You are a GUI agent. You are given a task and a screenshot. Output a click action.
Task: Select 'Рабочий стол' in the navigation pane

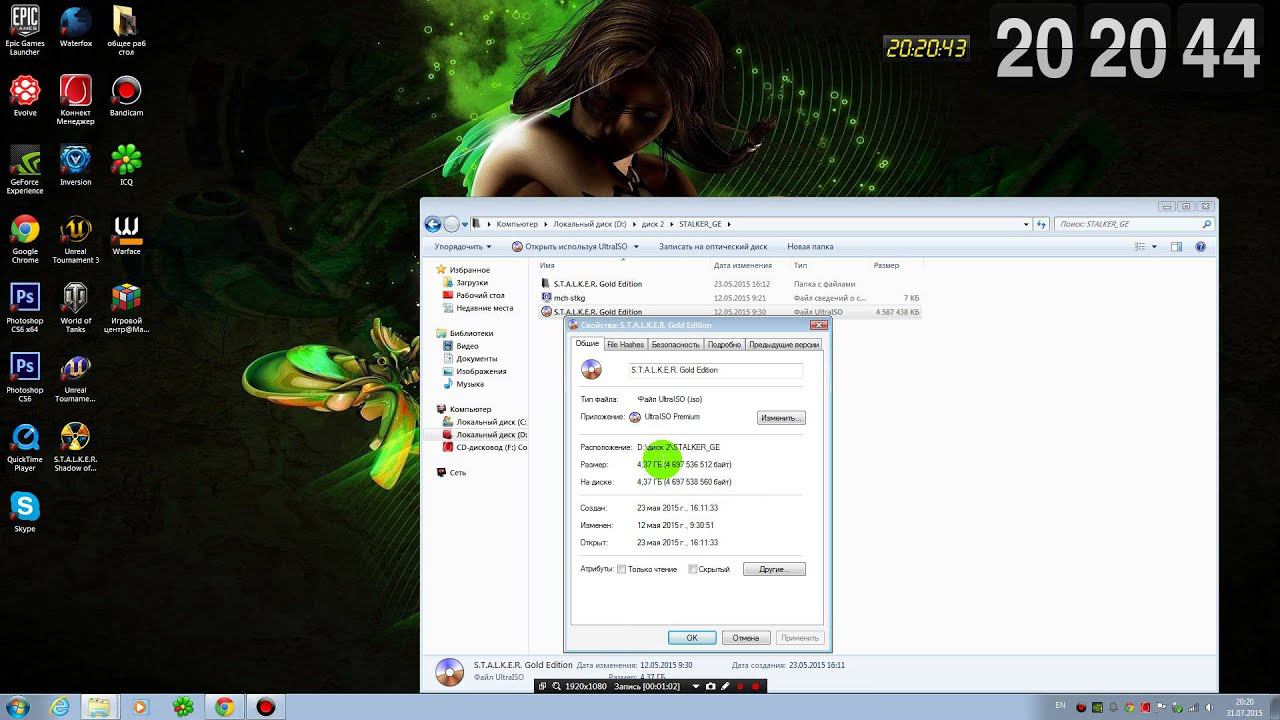[474, 296]
